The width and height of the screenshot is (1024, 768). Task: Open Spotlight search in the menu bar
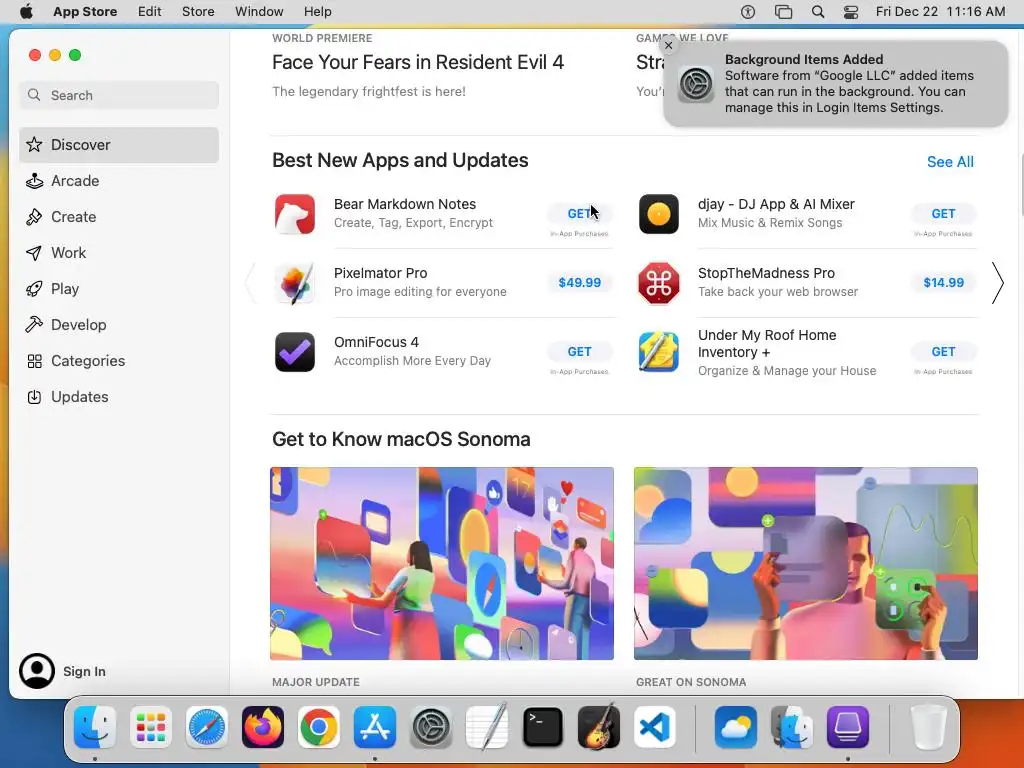pyautogui.click(x=818, y=12)
